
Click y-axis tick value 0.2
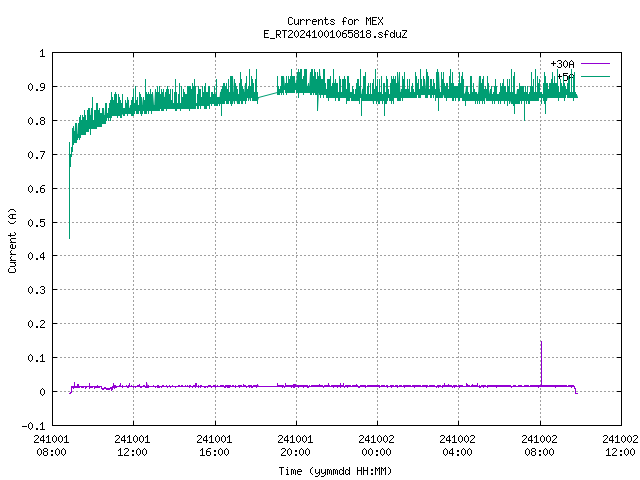click(x=36, y=324)
